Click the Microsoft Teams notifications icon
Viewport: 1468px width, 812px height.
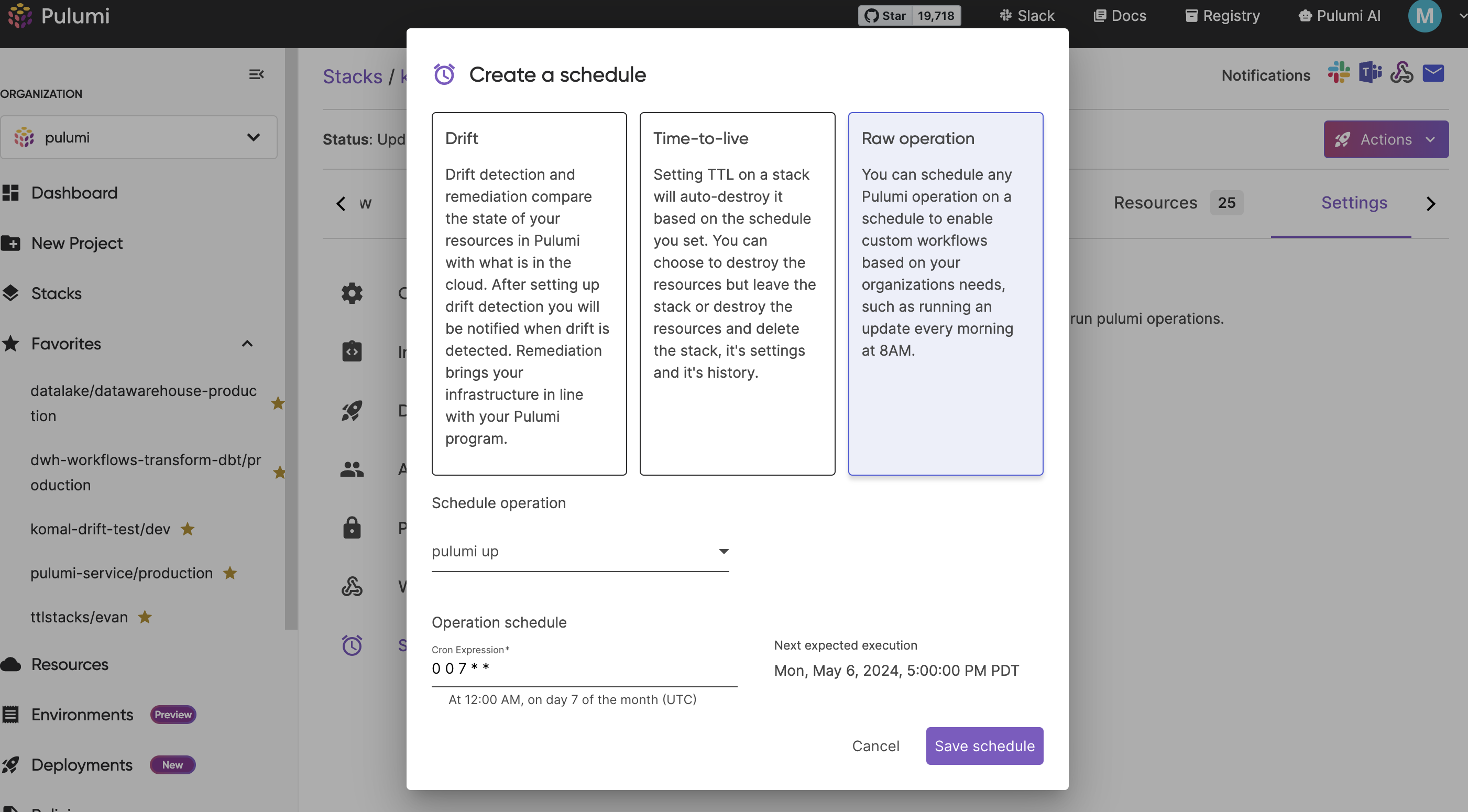pos(1371,73)
